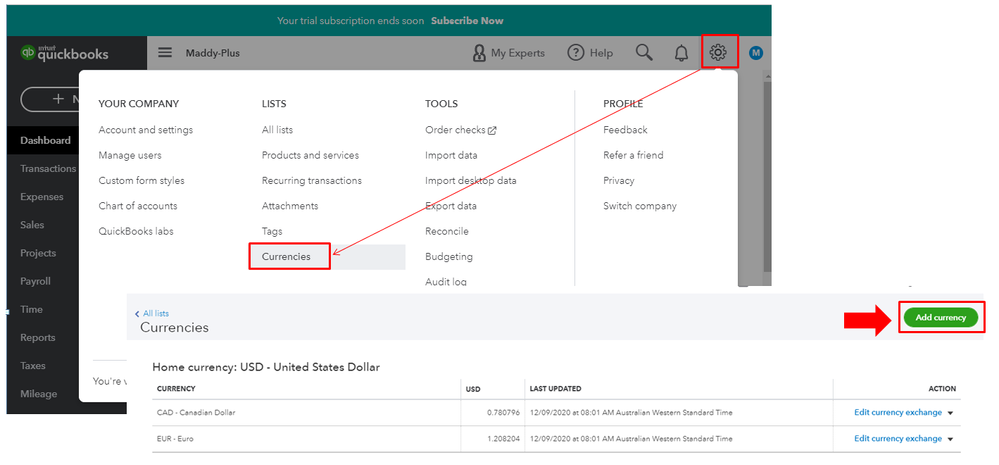Toggle the hamburger navigation menu
Viewport: 999px width, 465px height.
(165, 53)
